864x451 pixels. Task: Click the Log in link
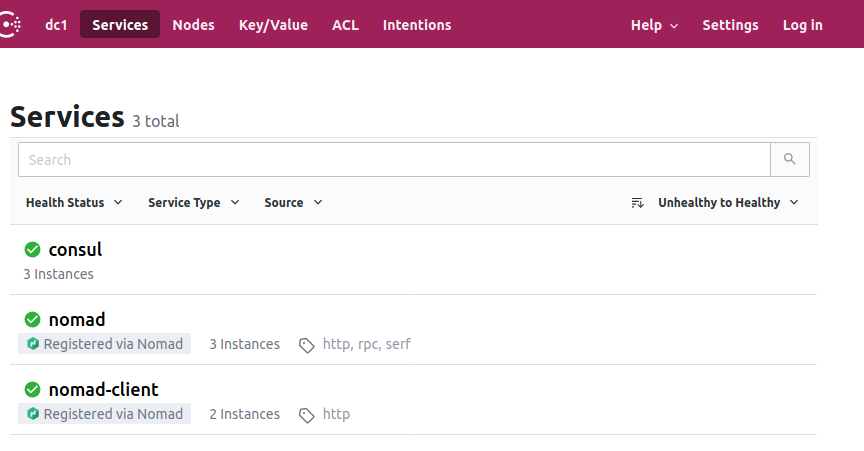[x=802, y=25]
